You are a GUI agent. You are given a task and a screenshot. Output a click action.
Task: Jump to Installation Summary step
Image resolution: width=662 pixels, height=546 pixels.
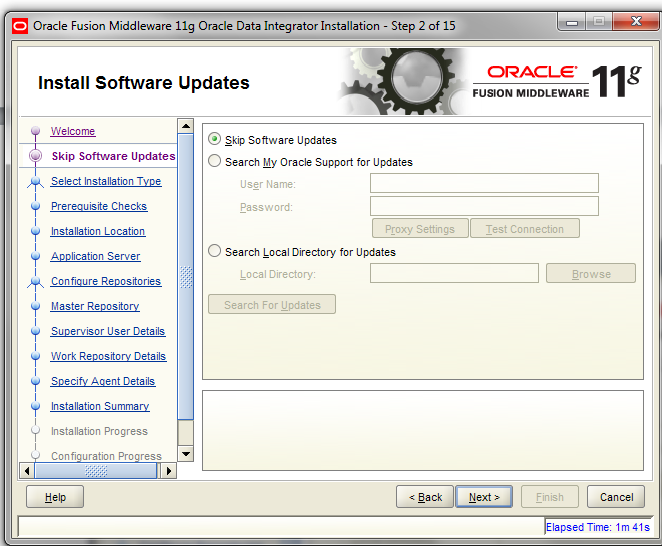[100, 406]
